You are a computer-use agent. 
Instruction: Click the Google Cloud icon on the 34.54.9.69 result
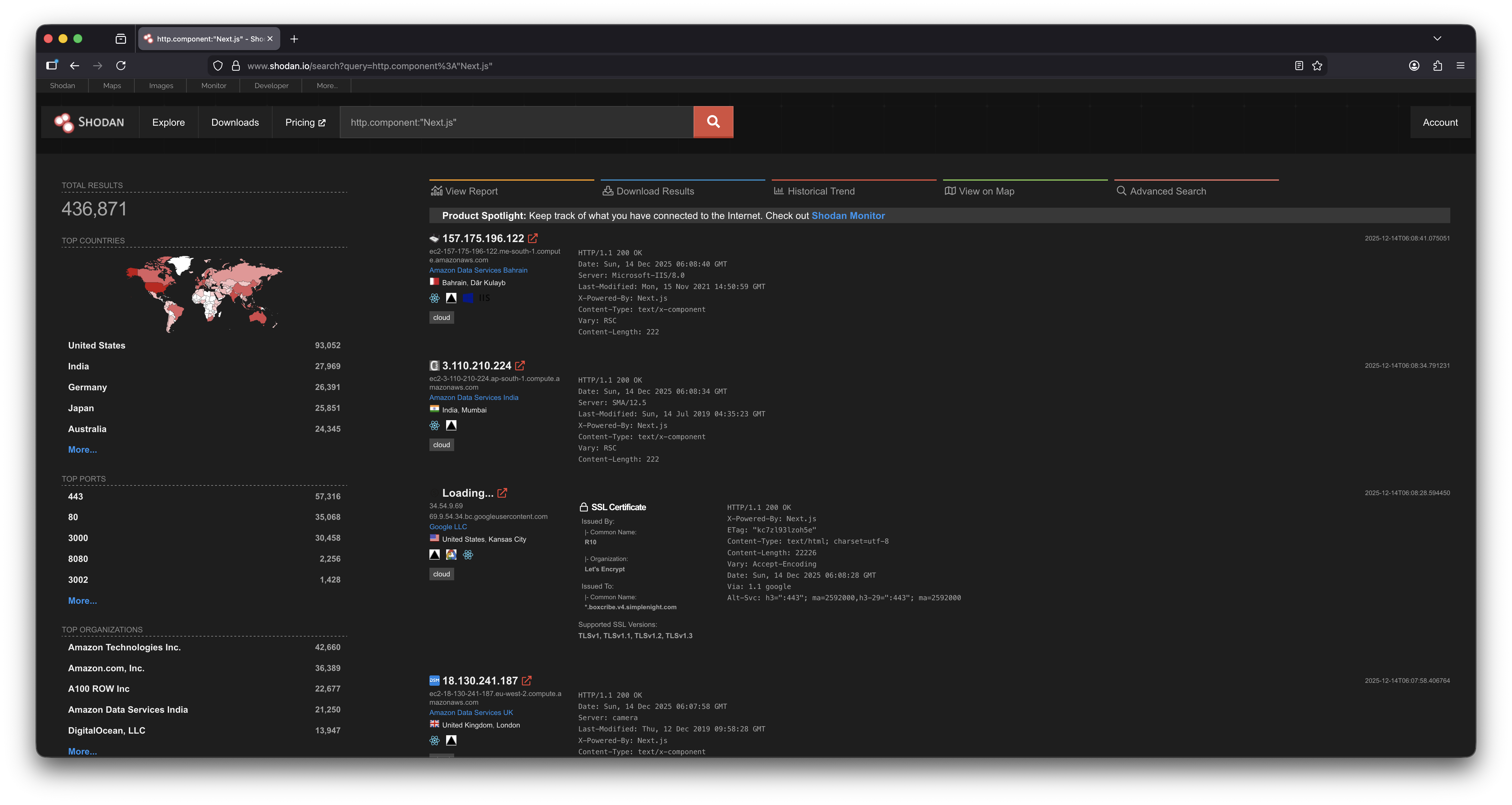point(451,555)
